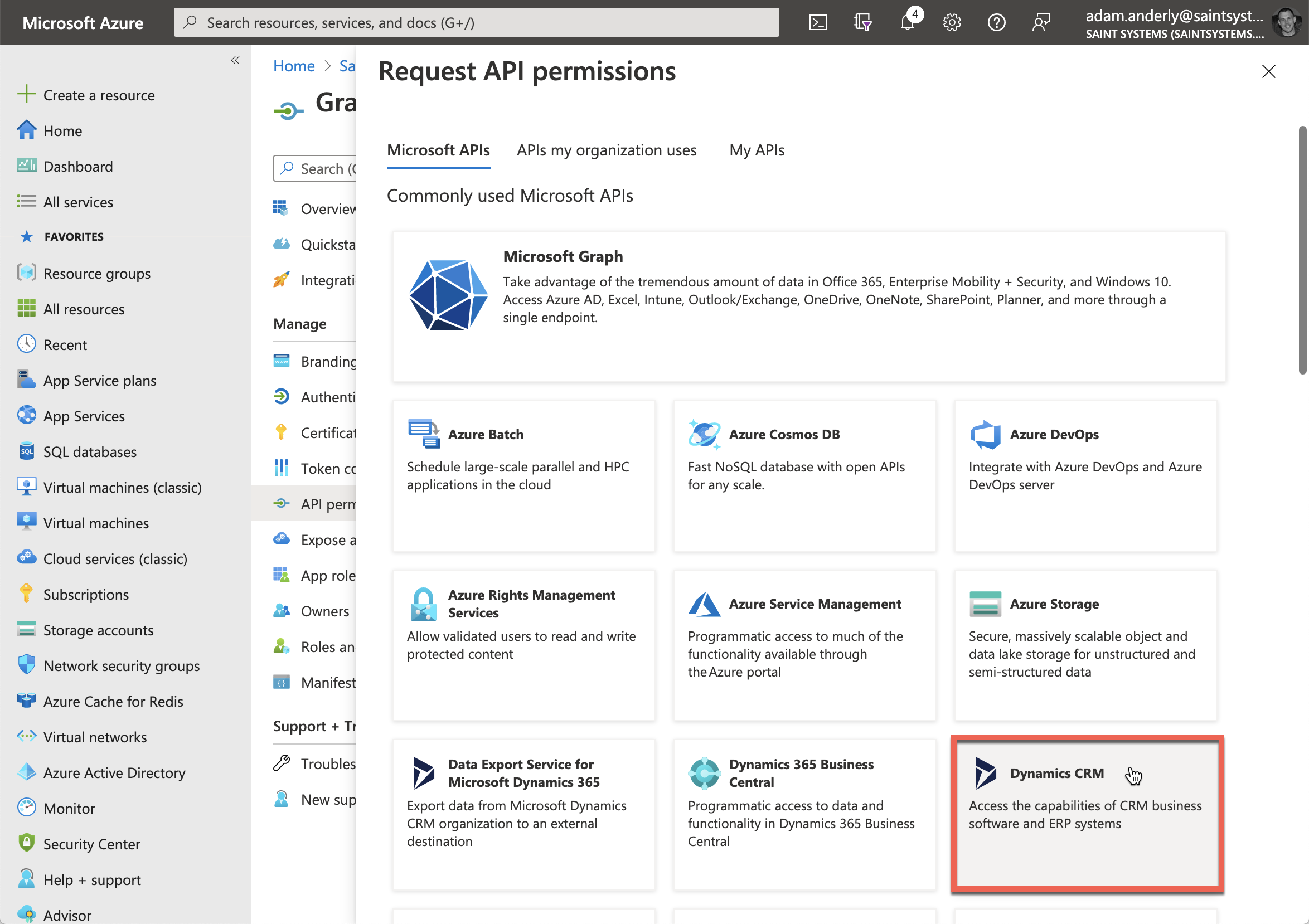Click the Cloud services (classic) icon
This screenshot has width=1309, height=924.
click(26, 558)
